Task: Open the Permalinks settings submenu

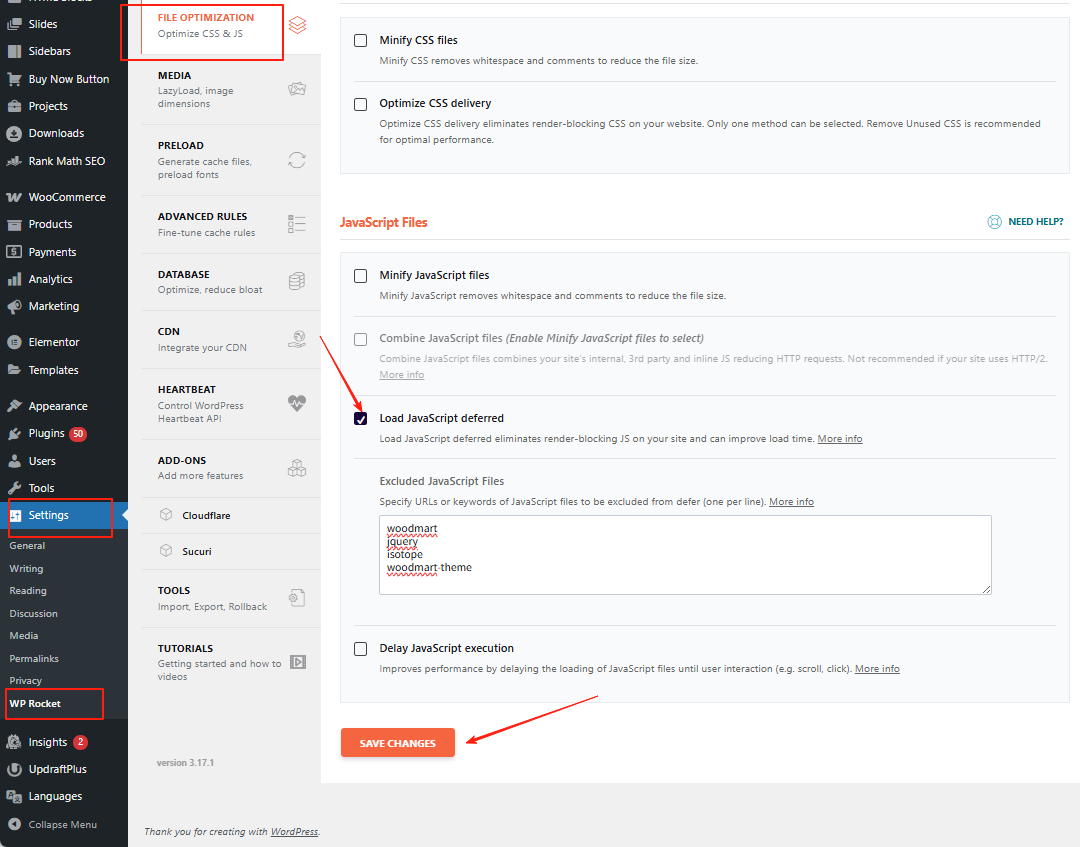Action: pos(34,658)
